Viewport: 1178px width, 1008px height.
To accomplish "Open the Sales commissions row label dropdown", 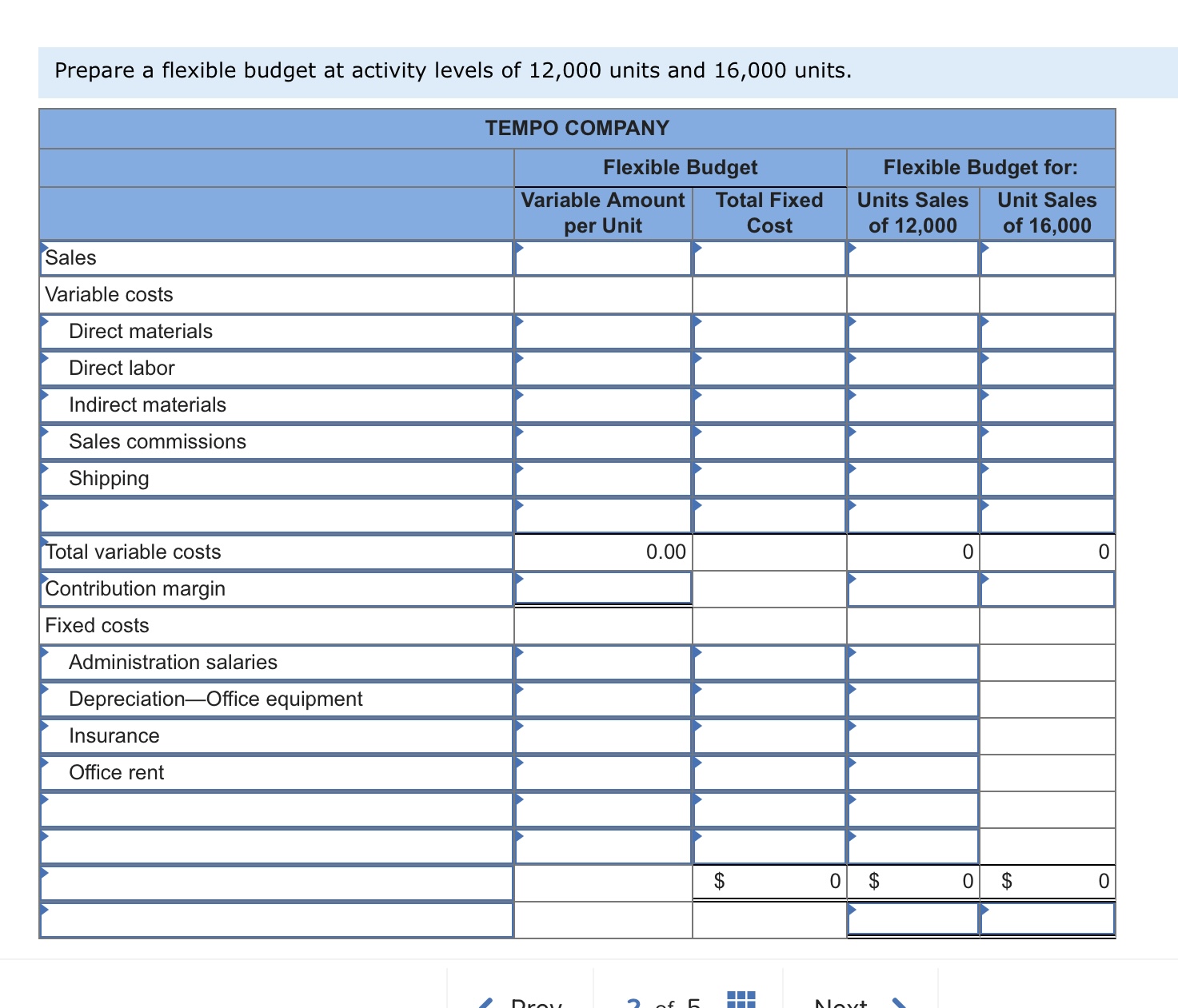I will click(x=276, y=442).
